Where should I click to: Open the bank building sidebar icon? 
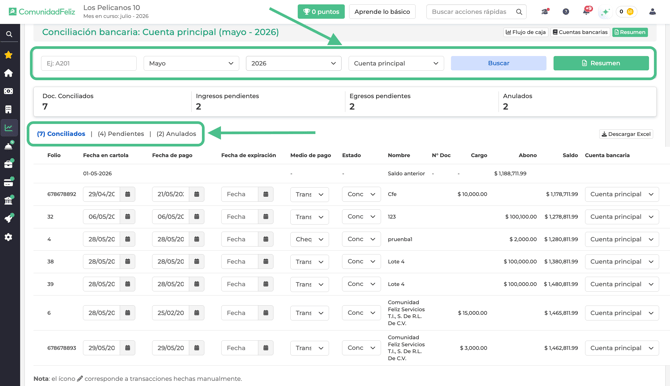click(8, 200)
